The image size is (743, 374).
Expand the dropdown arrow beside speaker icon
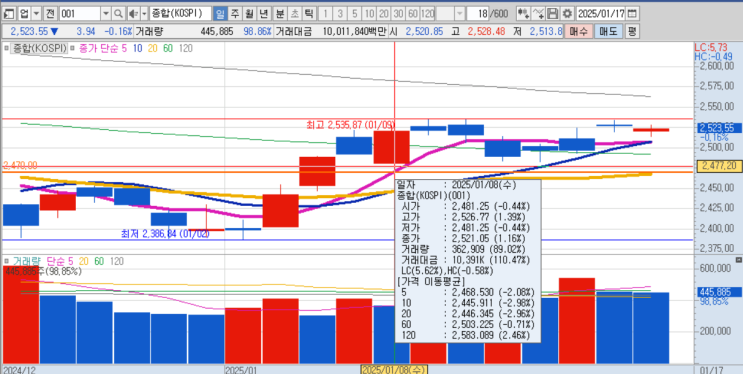coord(144,13)
